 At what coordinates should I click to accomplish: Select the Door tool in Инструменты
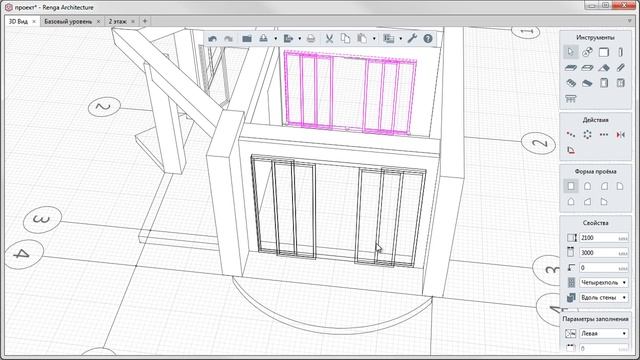604,83
